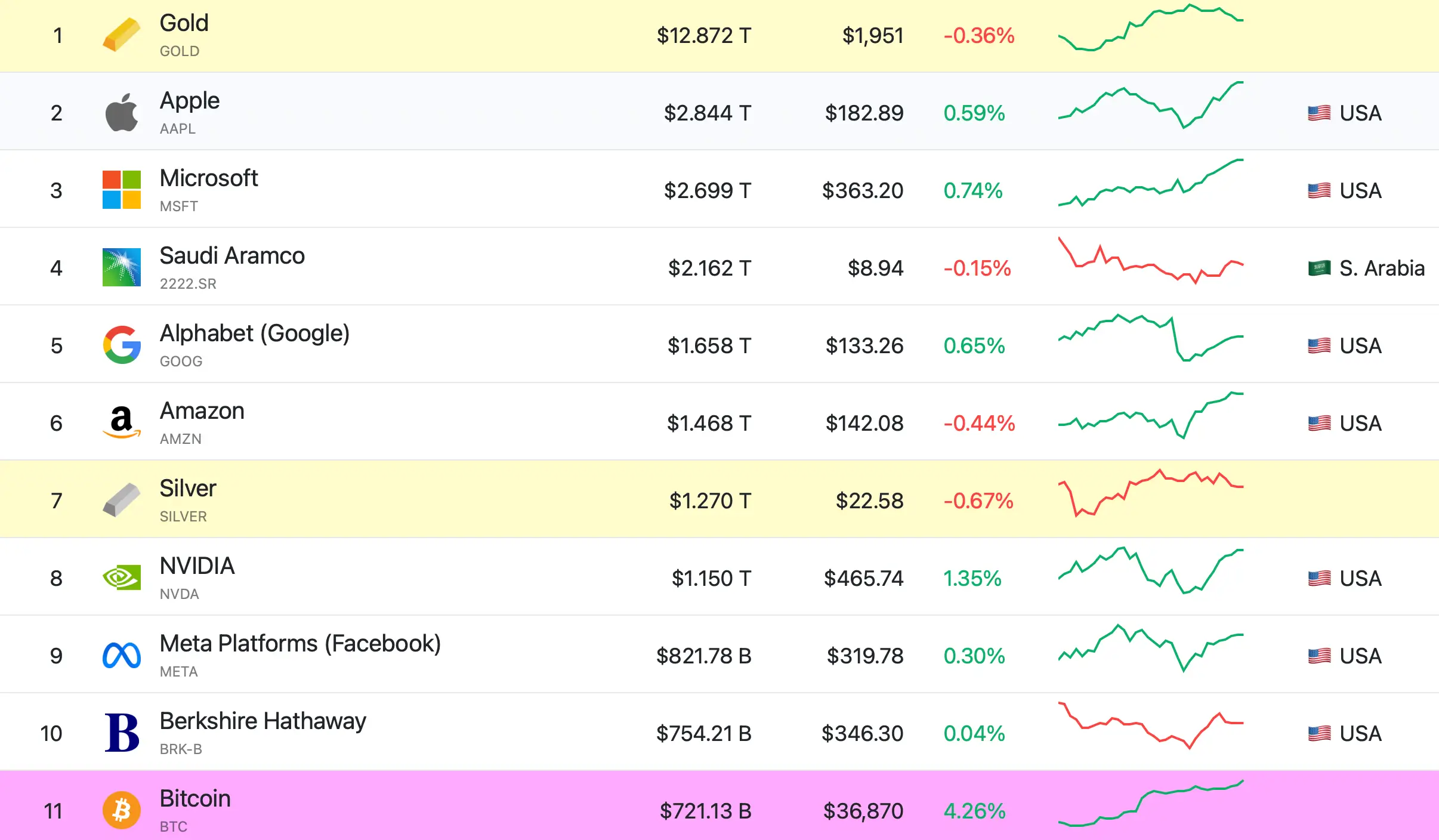Click the NVIDIA green eye logo
This screenshot has height=840, width=1439.
coord(121,577)
